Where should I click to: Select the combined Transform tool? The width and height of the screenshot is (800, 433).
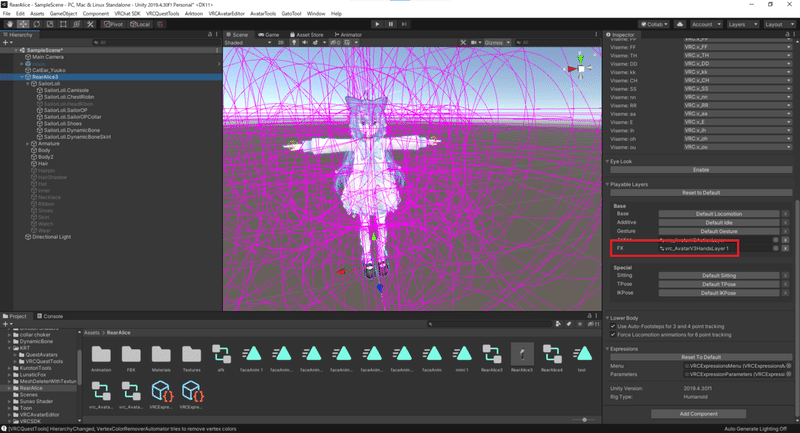[x=76, y=24]
